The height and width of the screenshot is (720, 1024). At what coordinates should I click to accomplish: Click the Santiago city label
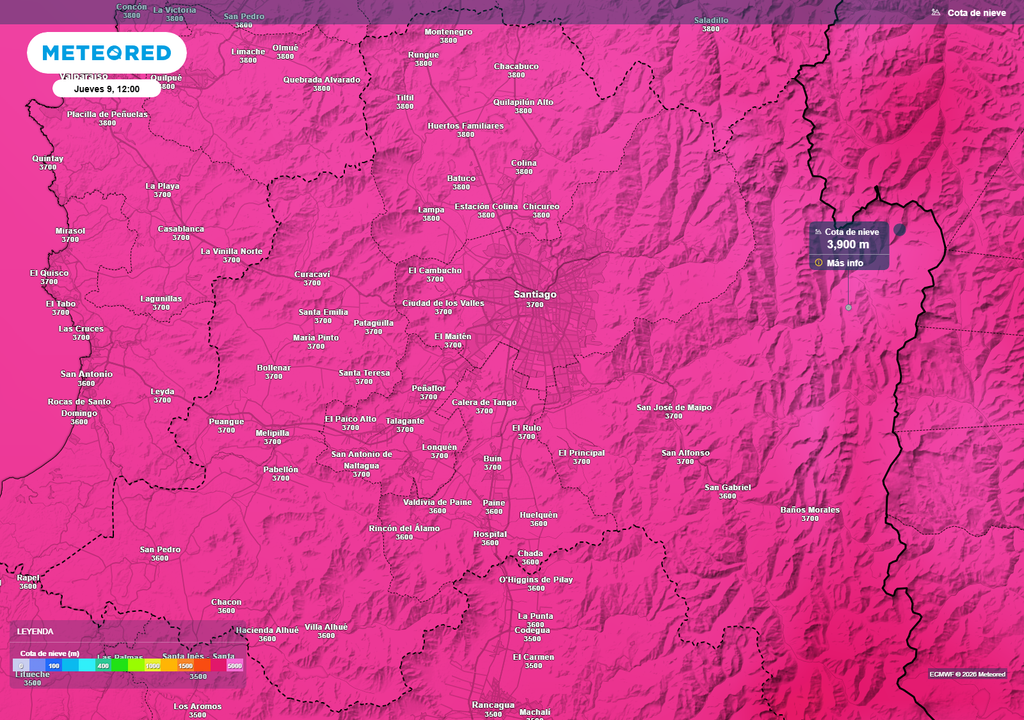click(535, 295)
